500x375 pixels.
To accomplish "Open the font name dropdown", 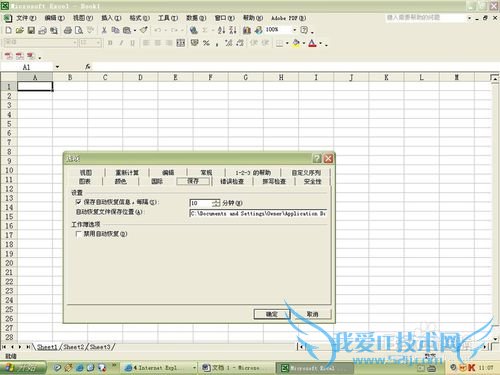I will point(75,43).
